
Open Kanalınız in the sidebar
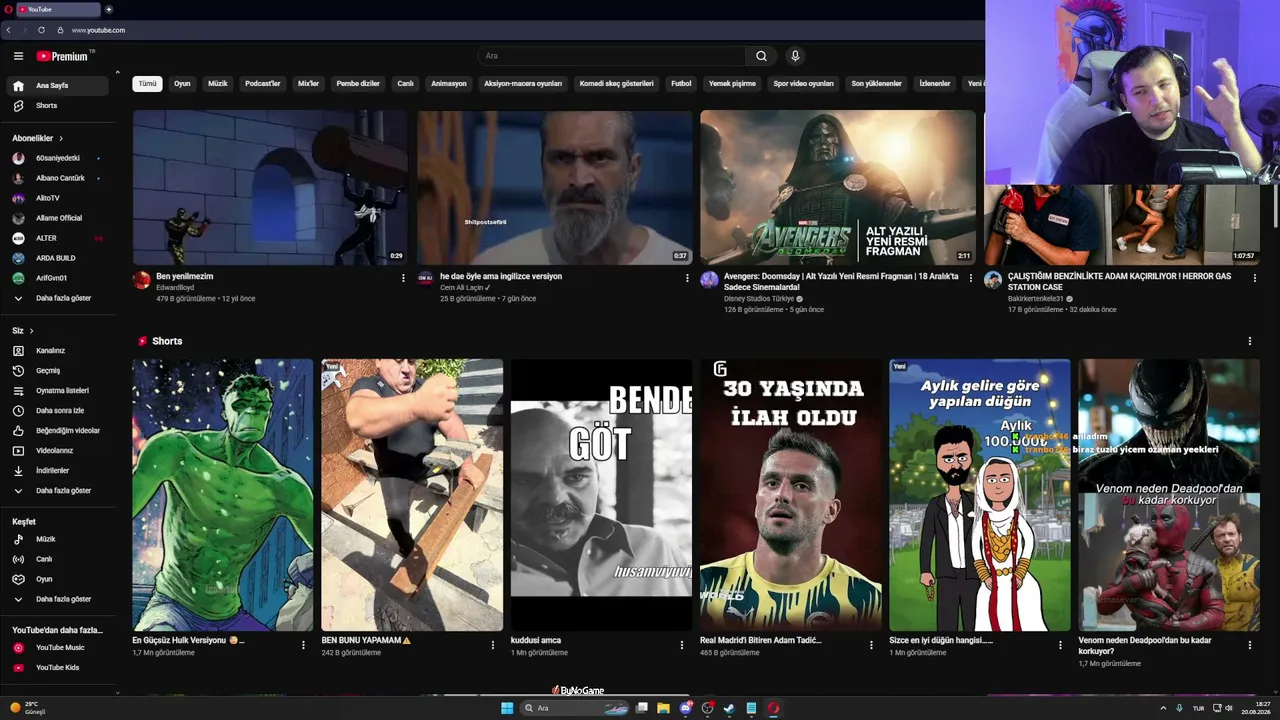(60, 351)
